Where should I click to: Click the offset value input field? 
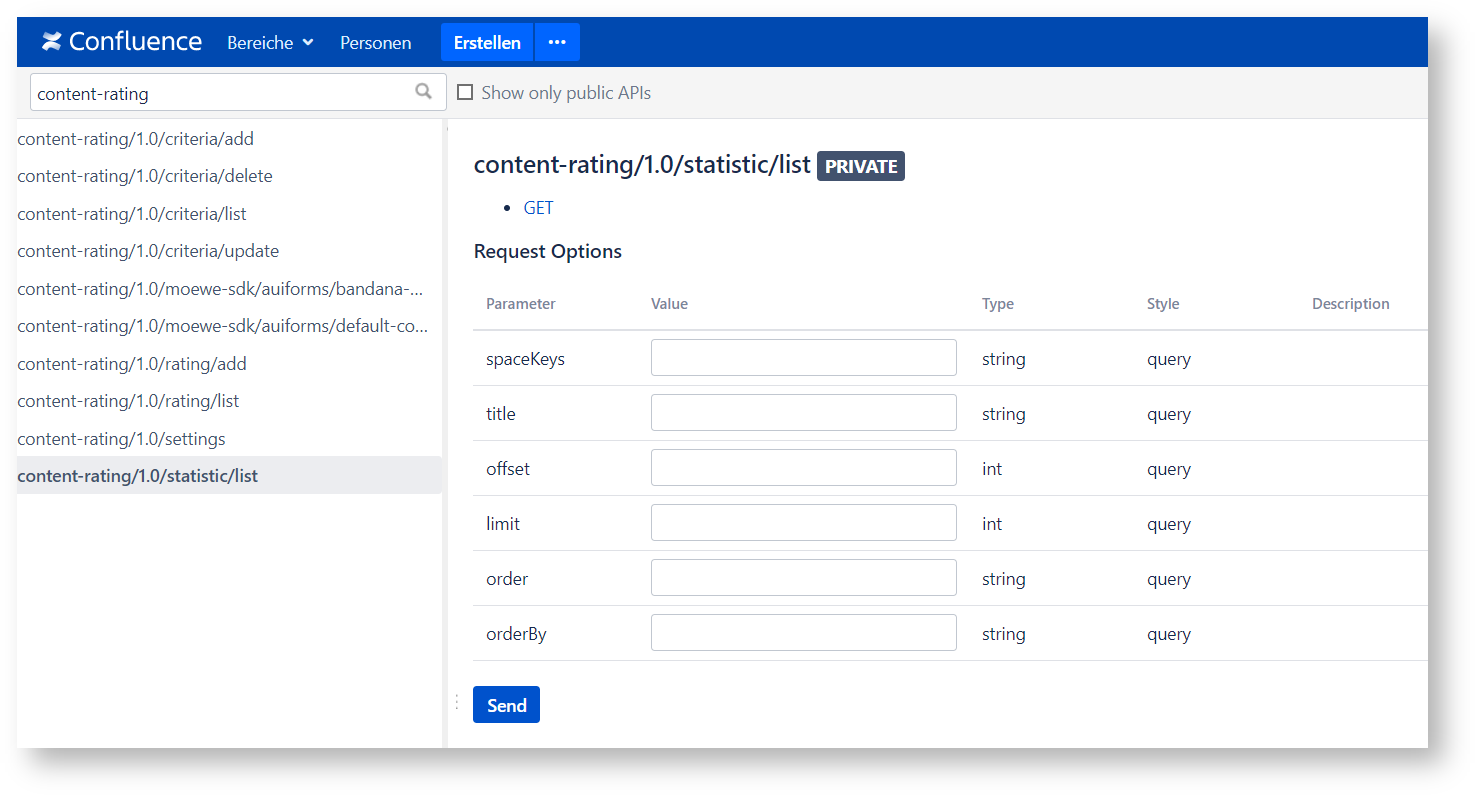click(803, 468)
